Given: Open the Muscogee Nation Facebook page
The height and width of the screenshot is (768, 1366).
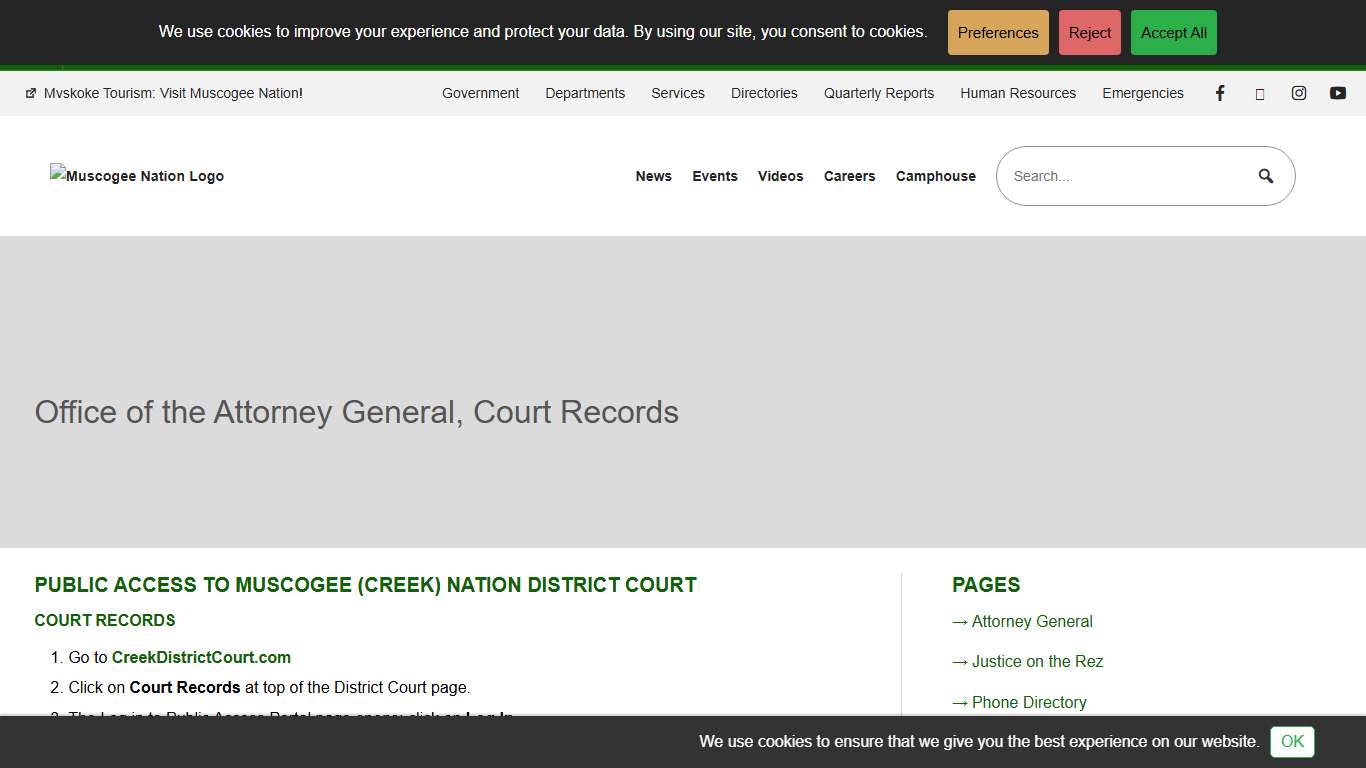Looking at the screenshot, I should click(1220, 93).
